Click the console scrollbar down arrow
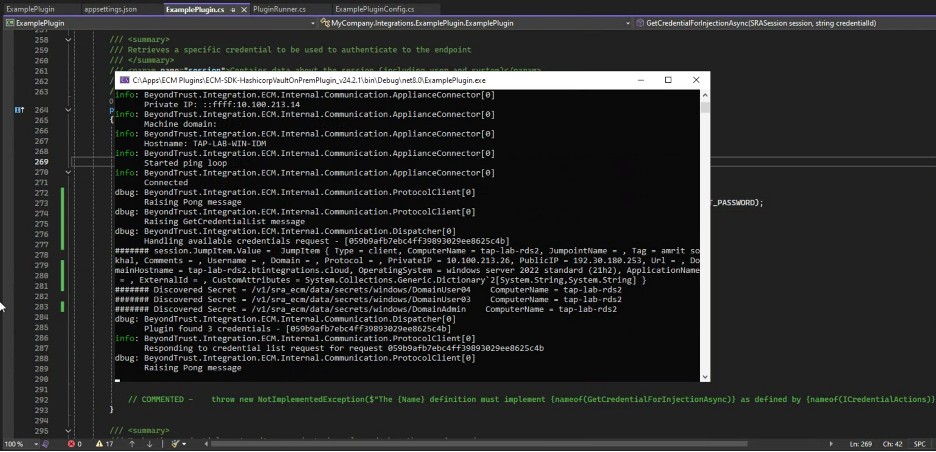Screen dimensions: 936x452 705,377
